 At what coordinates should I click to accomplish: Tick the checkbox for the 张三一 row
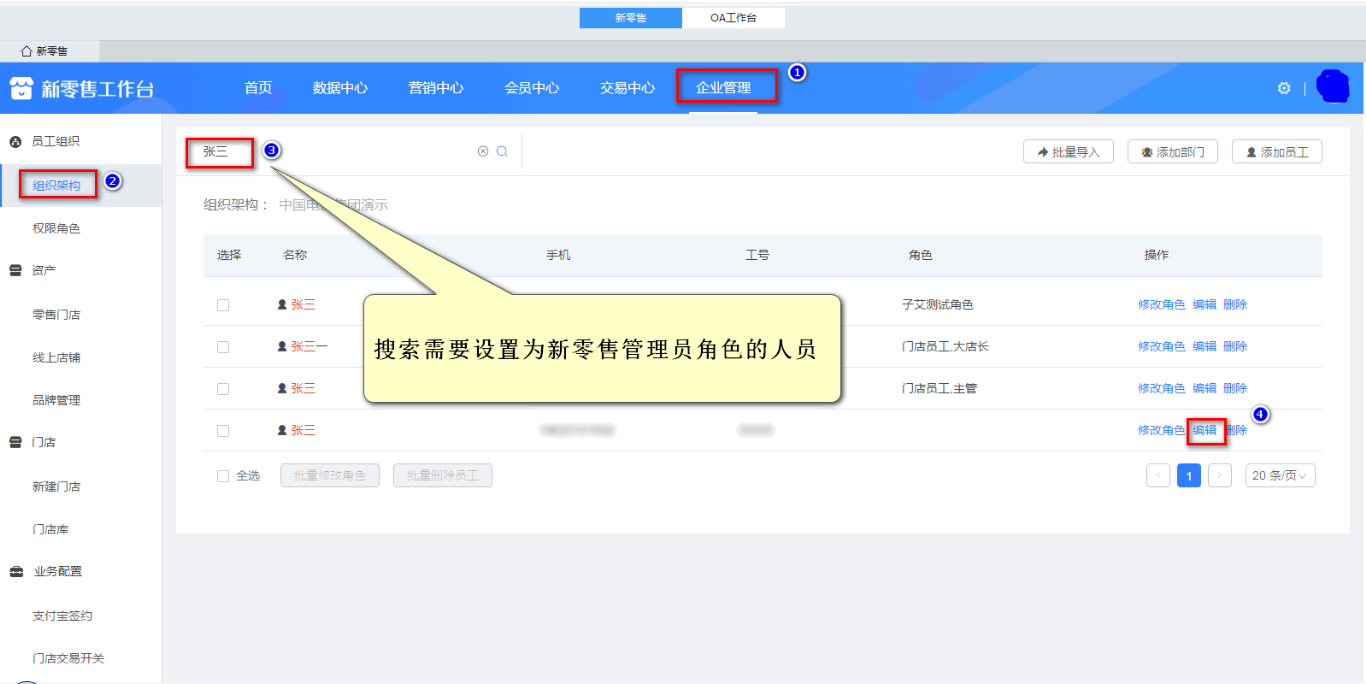223,347
